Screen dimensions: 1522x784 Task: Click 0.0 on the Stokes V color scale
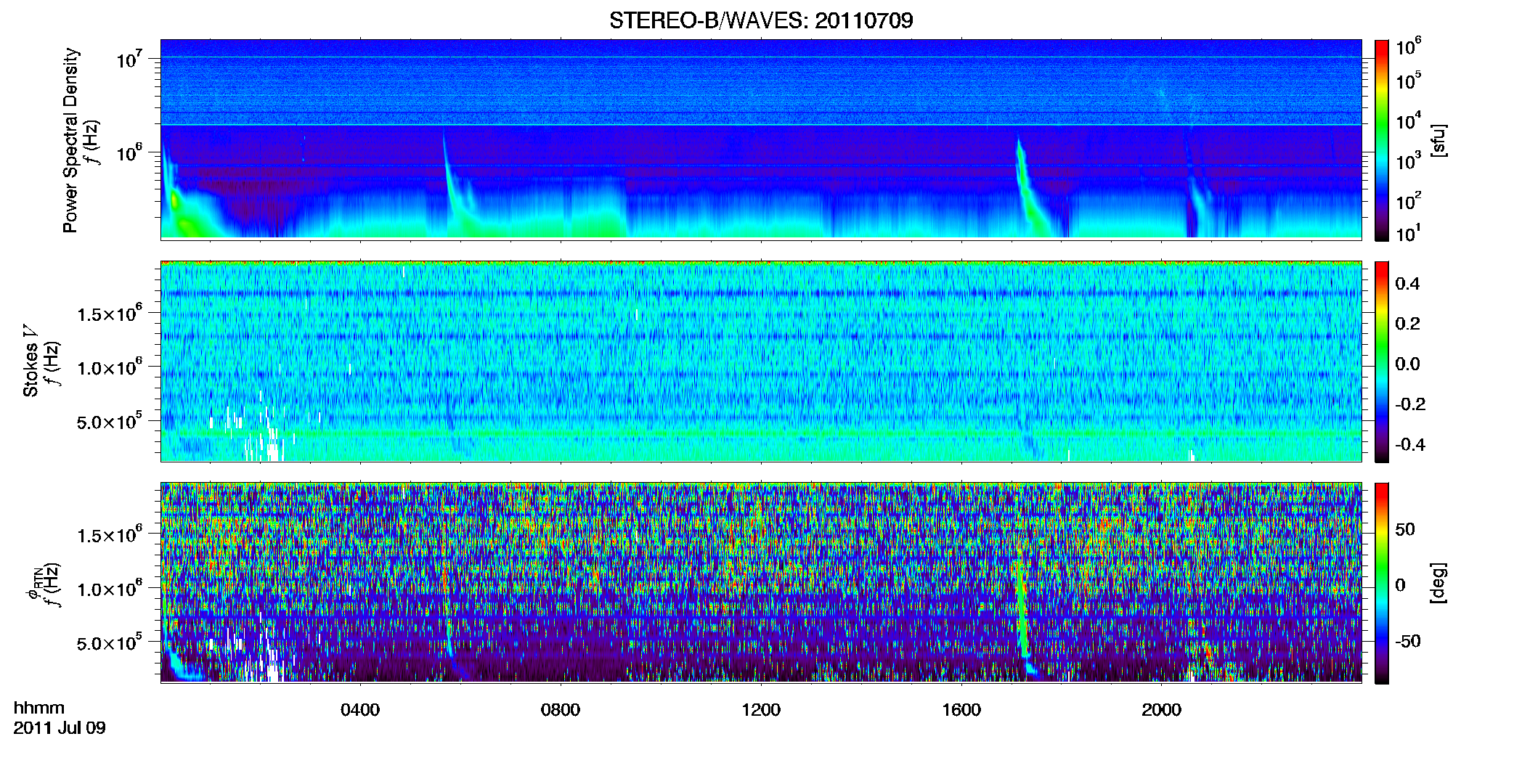click(1407, 364)
